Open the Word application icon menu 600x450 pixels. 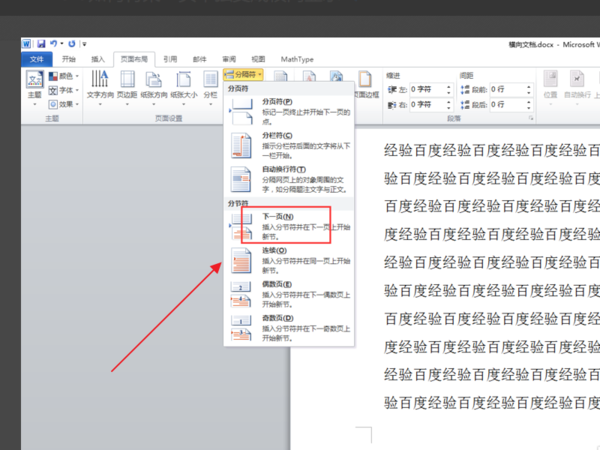pyautogui.click(x=26, y=44)
